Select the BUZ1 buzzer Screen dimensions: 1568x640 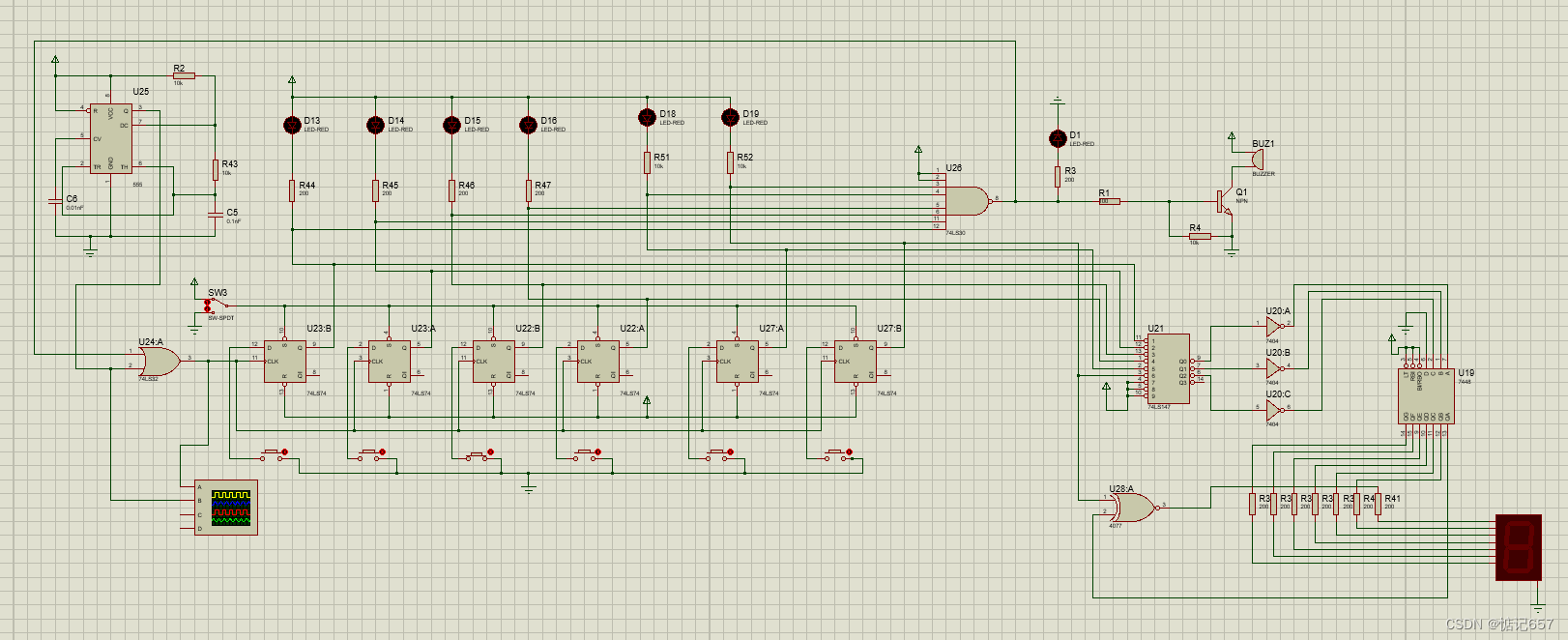(1258, 160)
